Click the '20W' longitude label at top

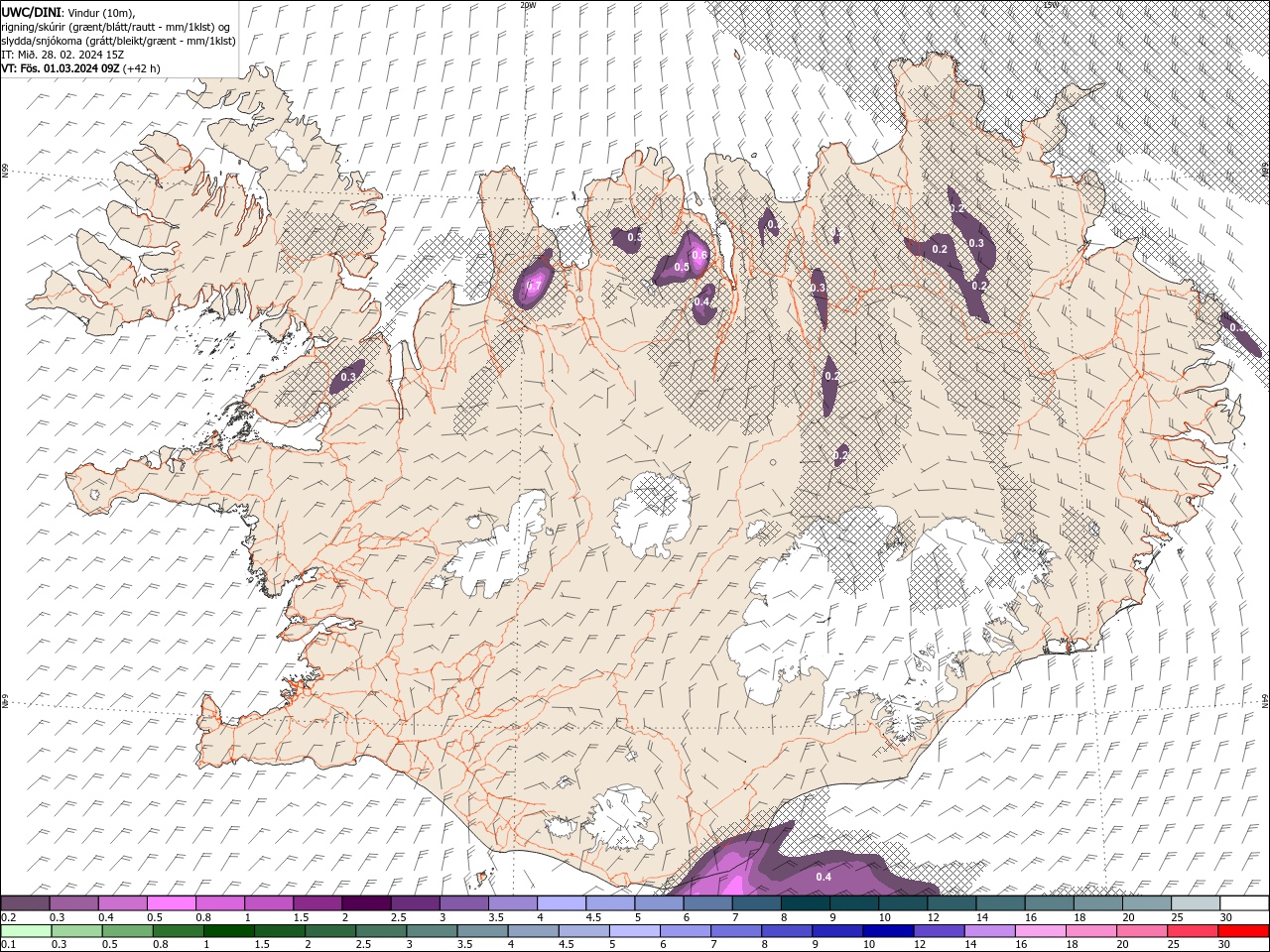528,5
